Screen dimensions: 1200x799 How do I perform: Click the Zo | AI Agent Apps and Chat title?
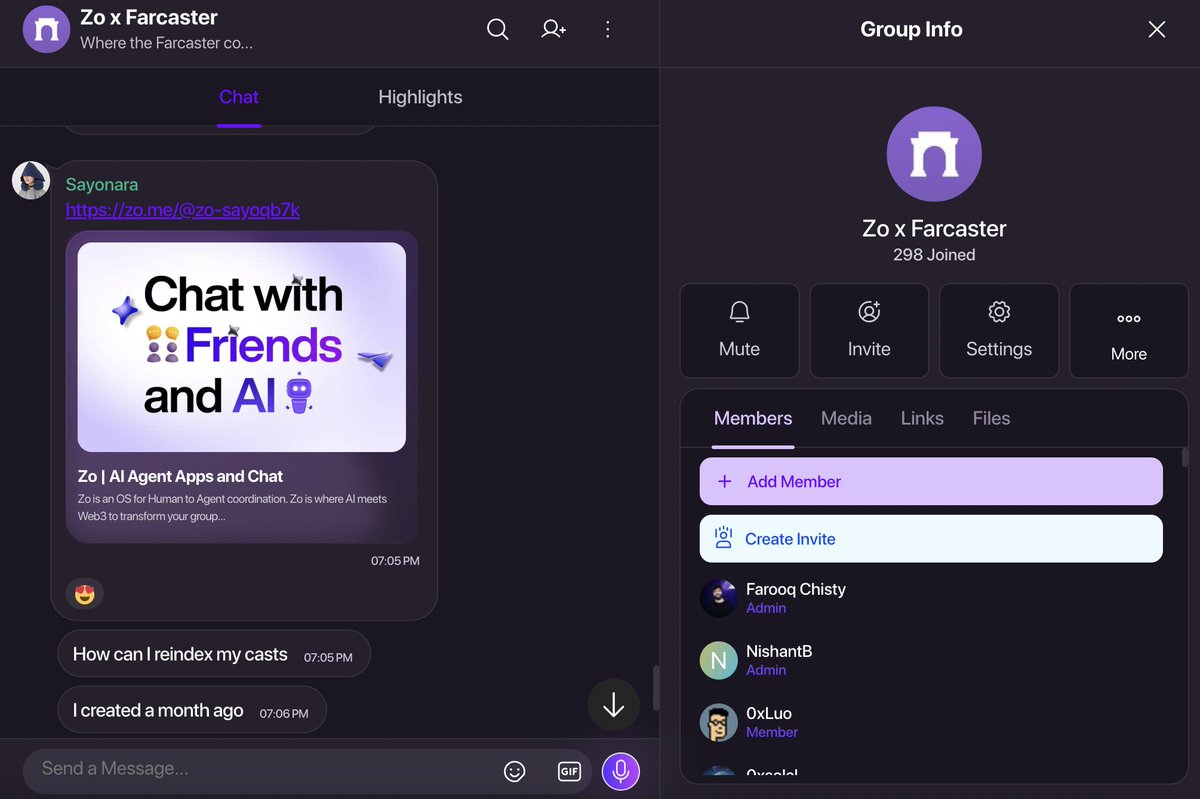(180, 476)
